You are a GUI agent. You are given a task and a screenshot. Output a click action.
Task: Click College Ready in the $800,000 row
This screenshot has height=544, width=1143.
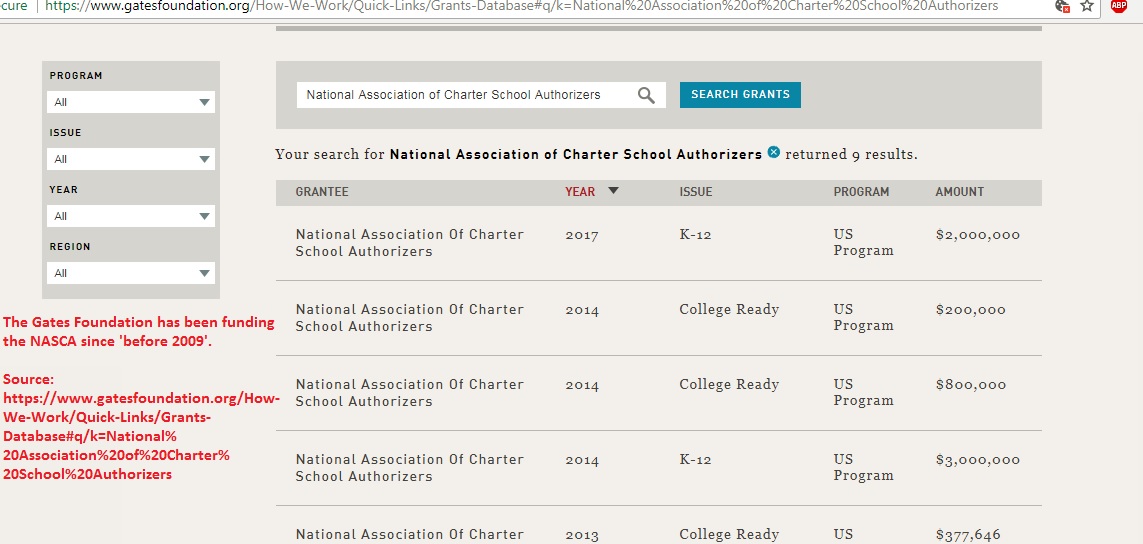pos(729,385)
